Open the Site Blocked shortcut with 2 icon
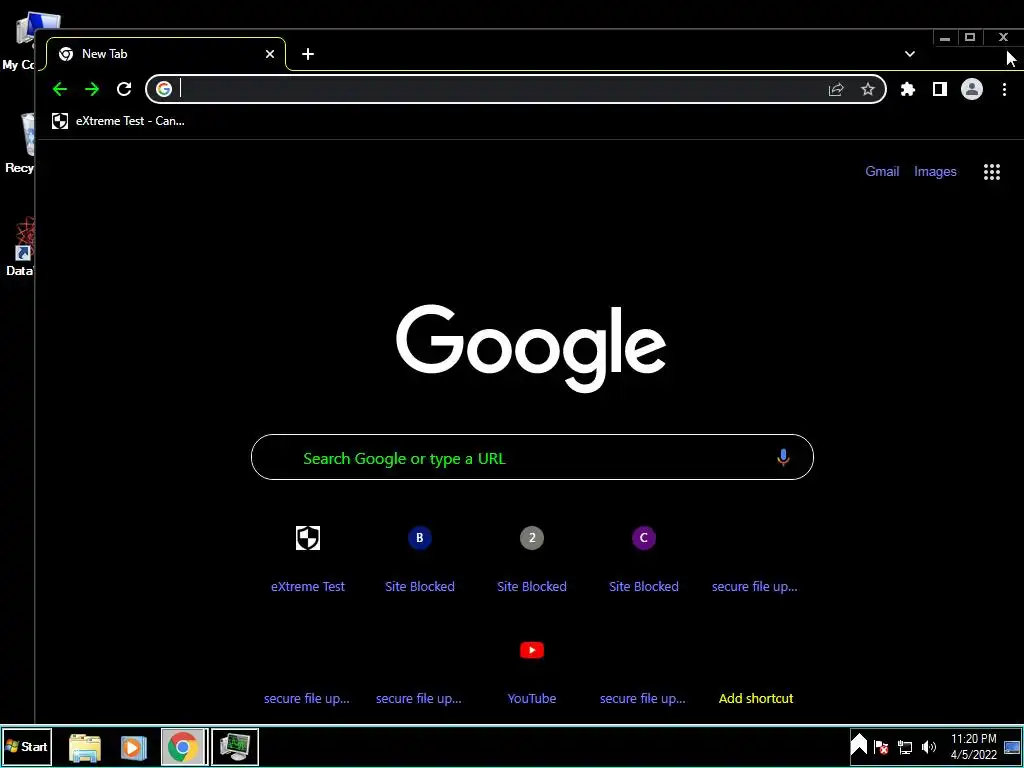Screen dimensions: 1024x768 pyautogui.click(x=532, y=538)
